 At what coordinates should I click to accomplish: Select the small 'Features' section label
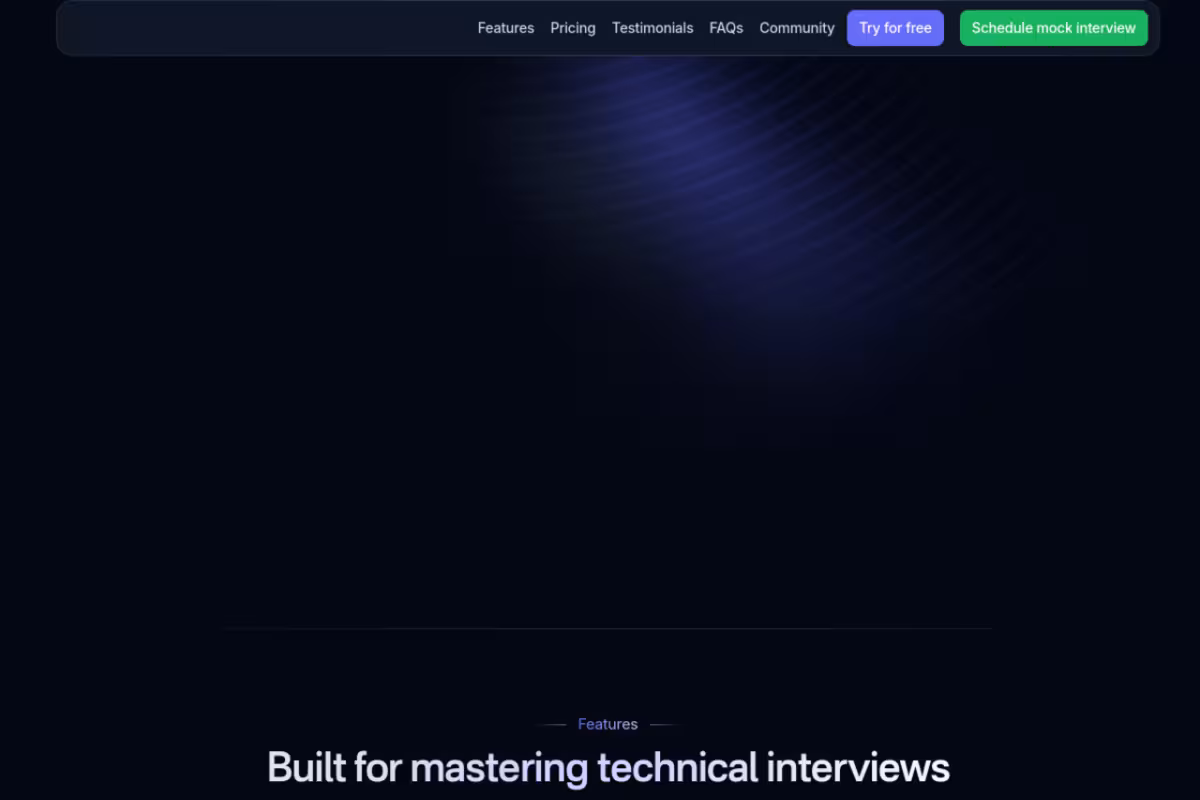[x=608, y=724]
